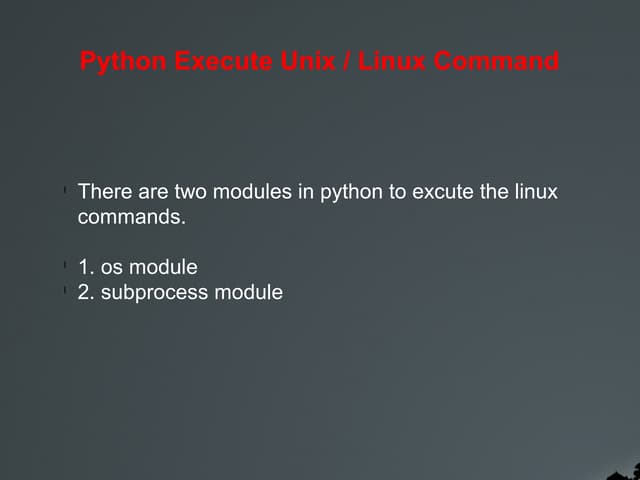Click the word 'There' starting the first bullet

point(104,191)
